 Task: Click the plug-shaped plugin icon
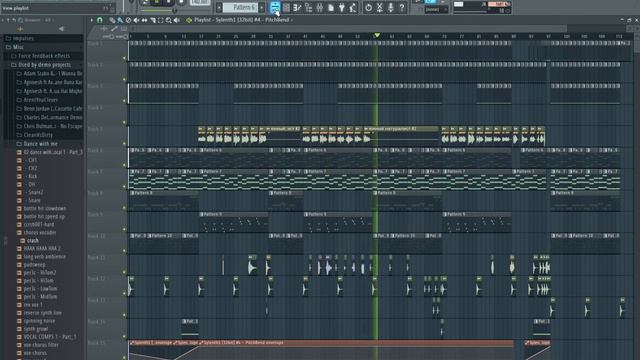342,7
